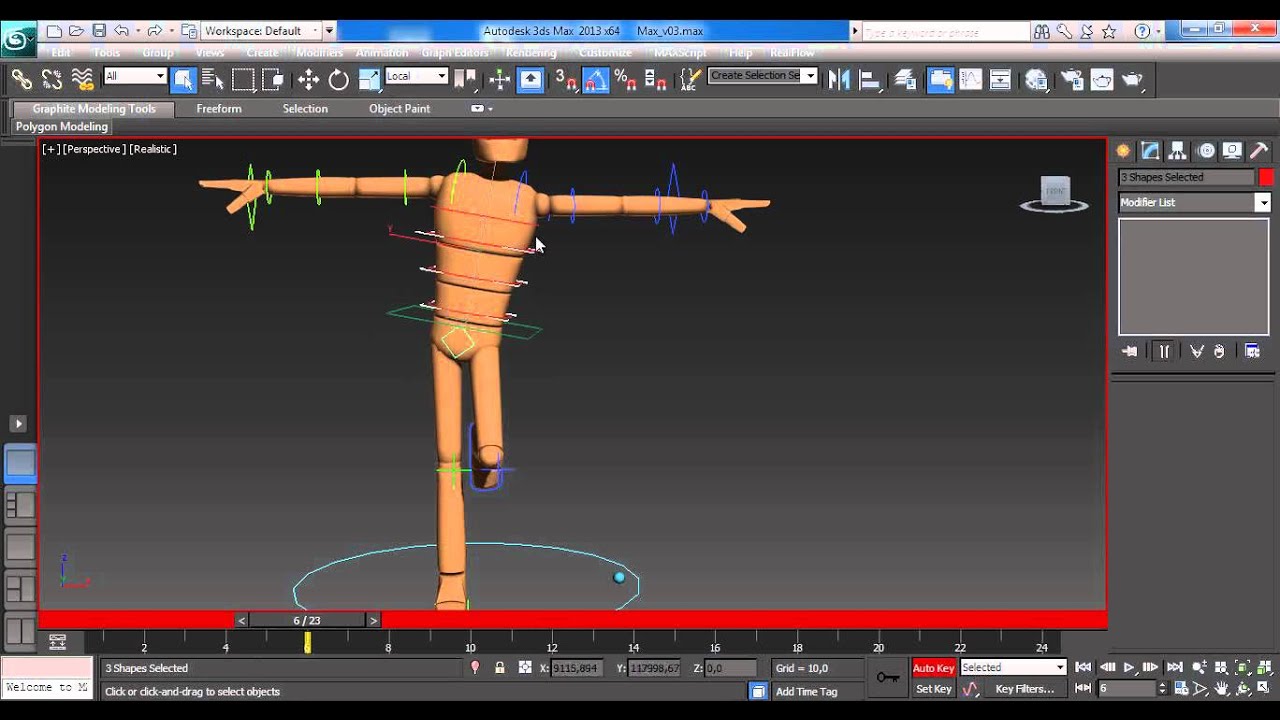The height and width of the screenshot is (720, 1280).
Task: Select the Move transform tool
Action: coord(308,79)
